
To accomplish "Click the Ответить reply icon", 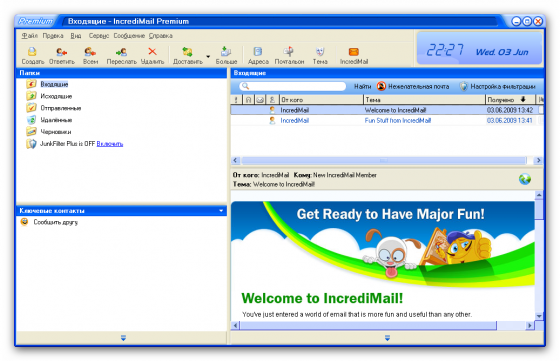I will click(62, 52).
